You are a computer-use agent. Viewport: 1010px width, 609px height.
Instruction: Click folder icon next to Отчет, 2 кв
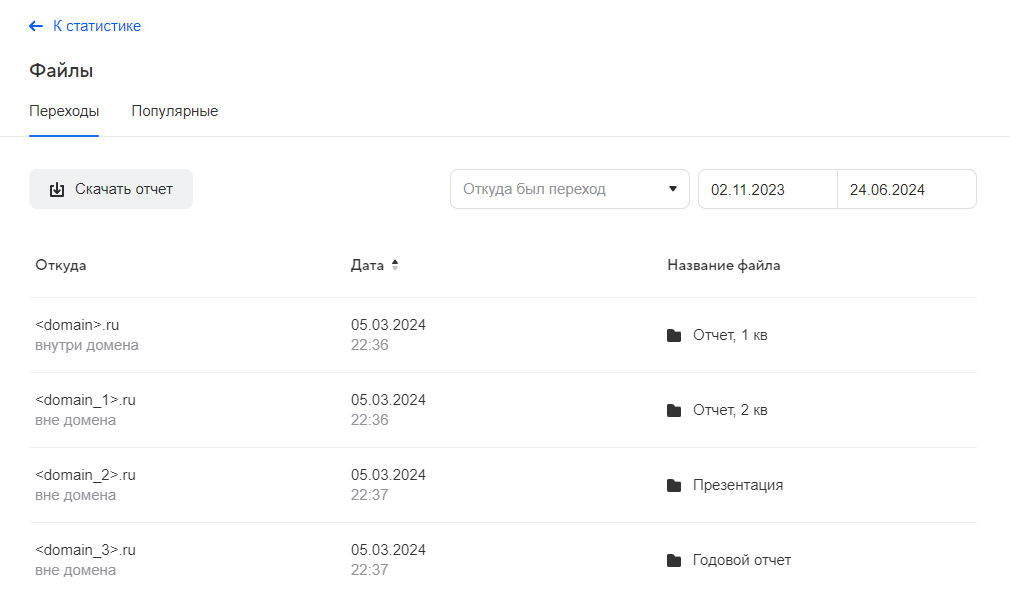tap(674, 410)
